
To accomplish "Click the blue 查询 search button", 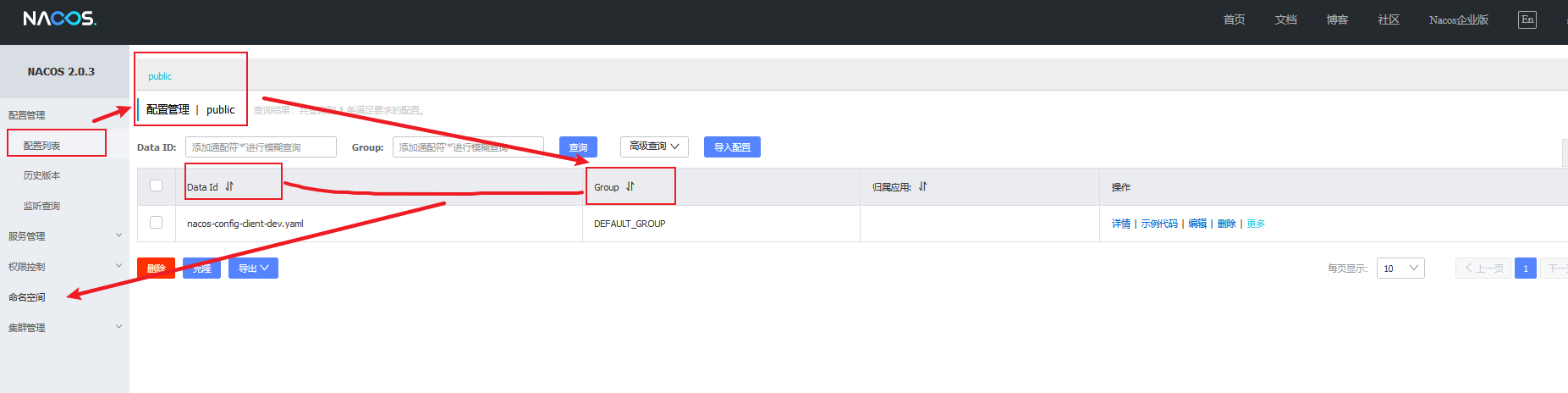I will tap(578, 147).
